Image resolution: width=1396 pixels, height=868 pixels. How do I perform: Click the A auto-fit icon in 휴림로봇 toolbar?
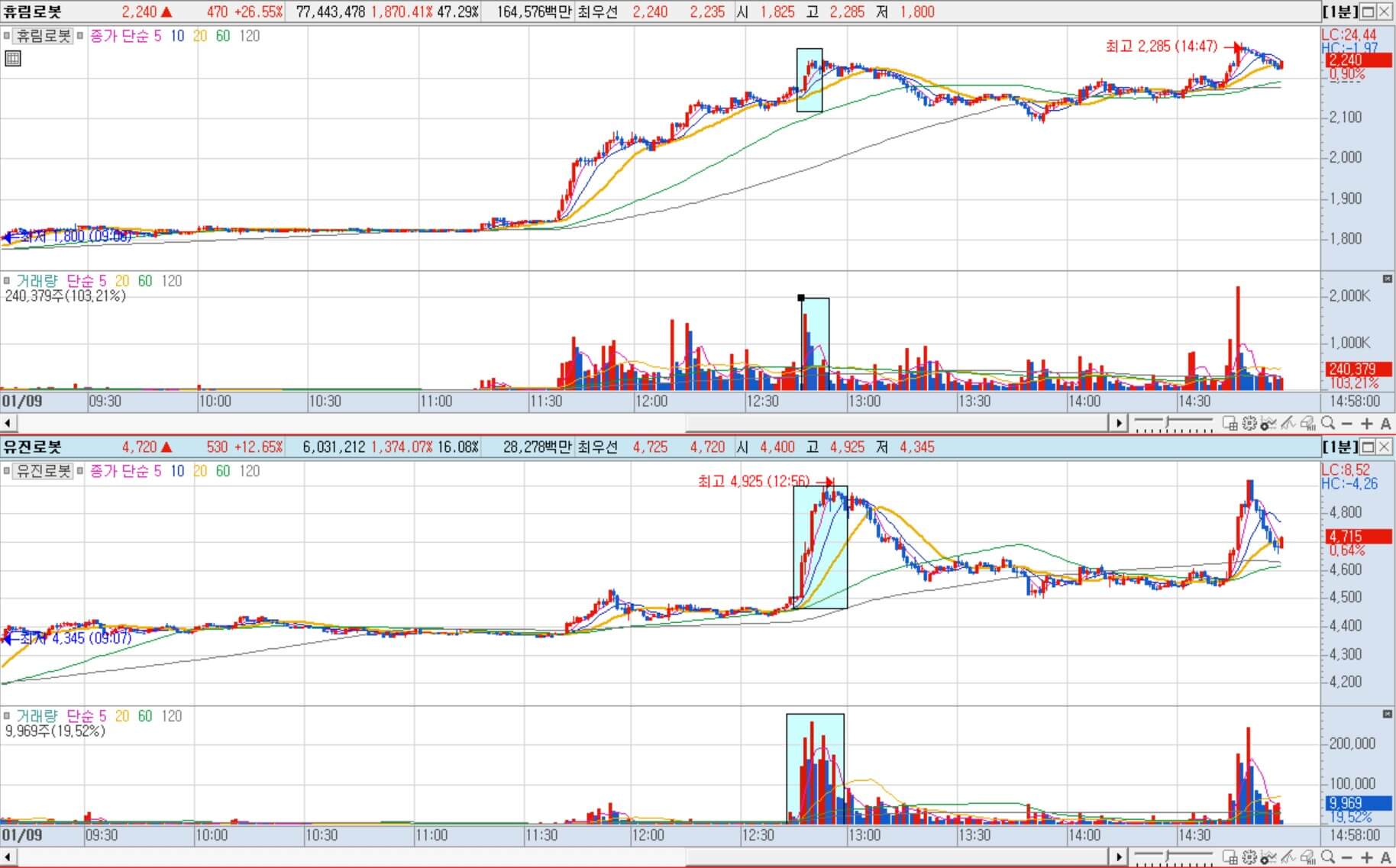(x=1386, y=424)
